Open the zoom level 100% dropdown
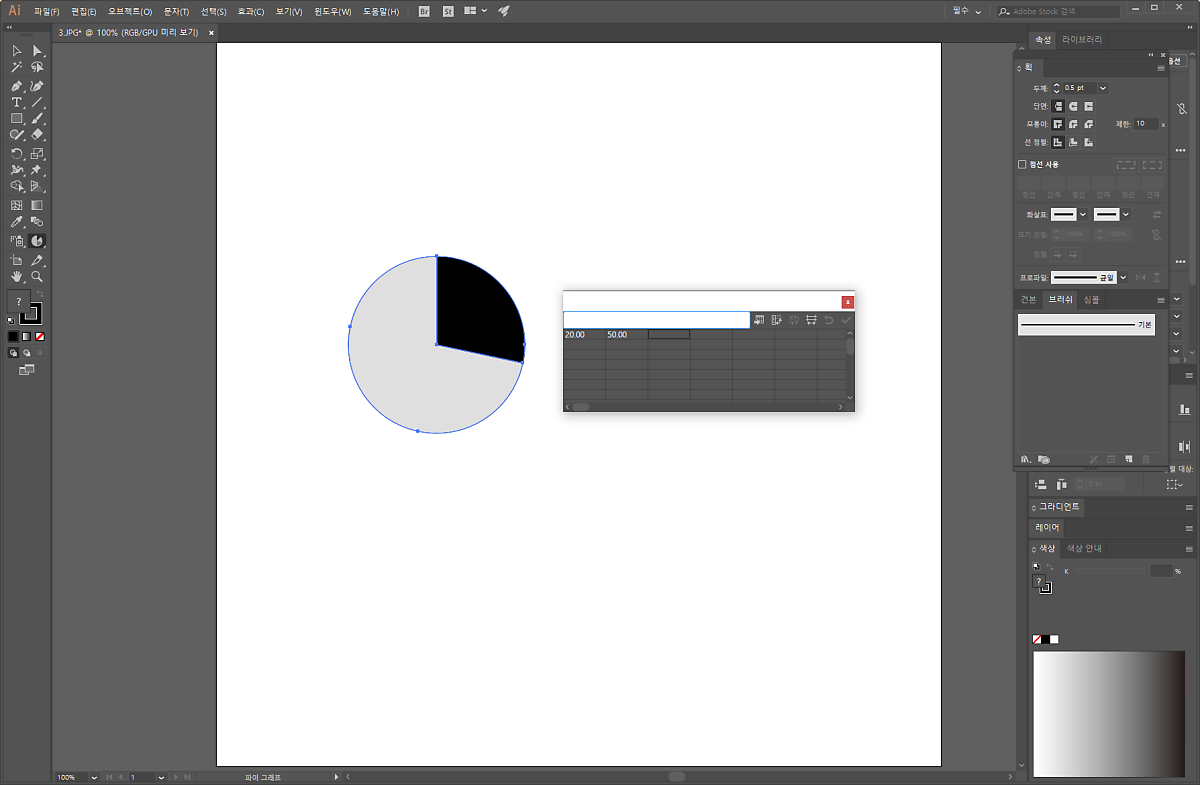This screenshot has width=1200, height=785. (94, 777)
